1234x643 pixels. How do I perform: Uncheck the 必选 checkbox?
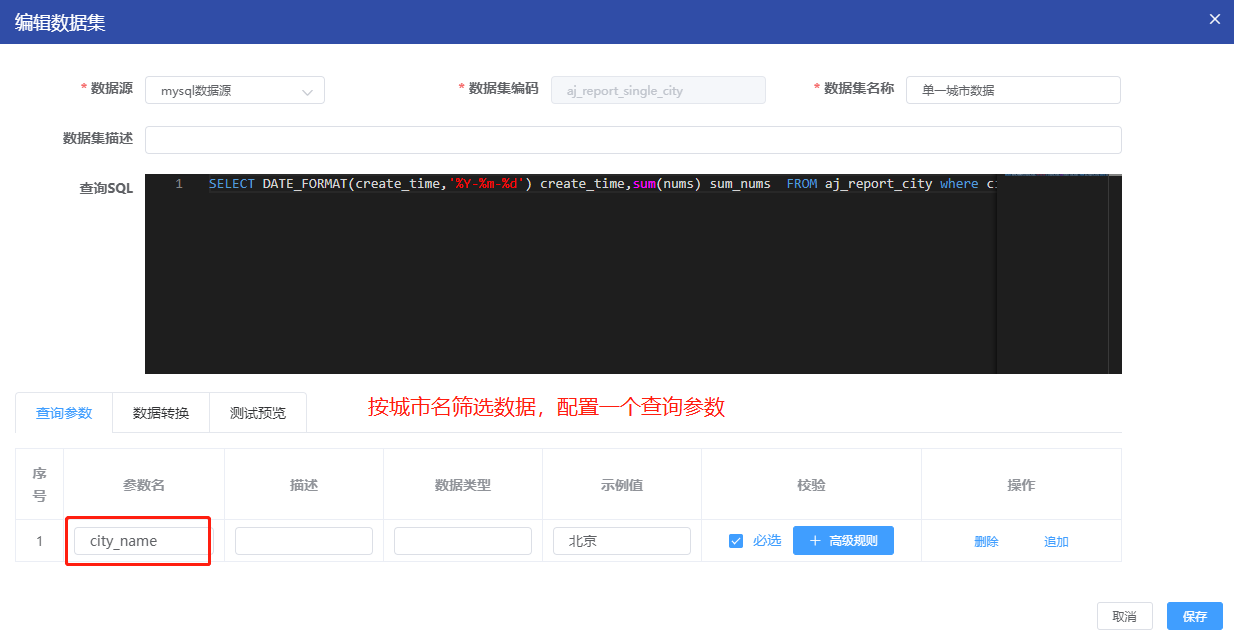click(x=736, y=541)
